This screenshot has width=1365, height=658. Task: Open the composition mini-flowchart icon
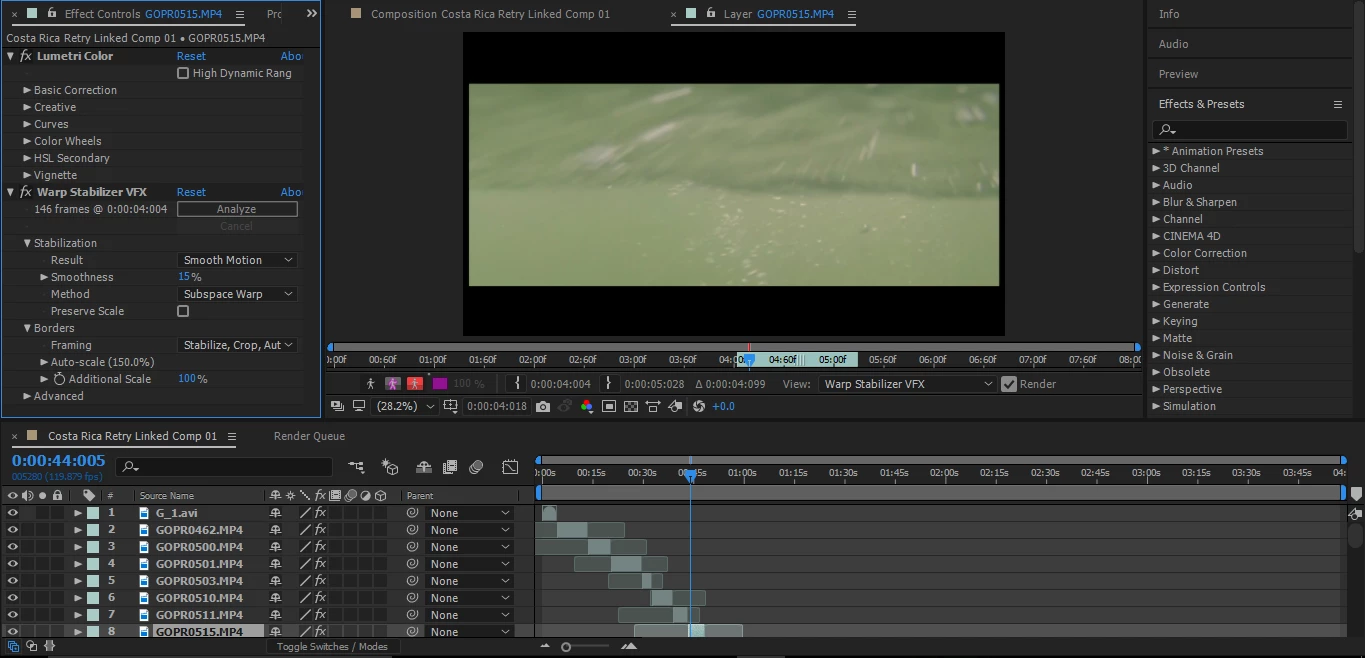[357, 467]
